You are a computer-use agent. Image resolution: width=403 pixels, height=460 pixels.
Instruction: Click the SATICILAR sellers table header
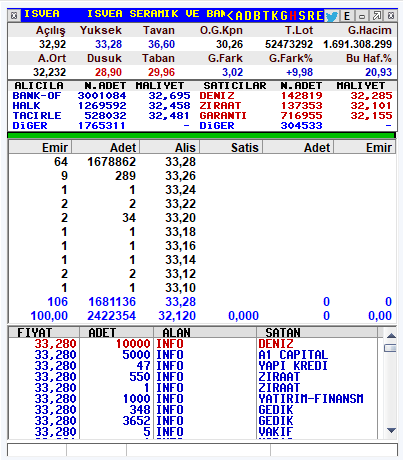click(235, 86)
